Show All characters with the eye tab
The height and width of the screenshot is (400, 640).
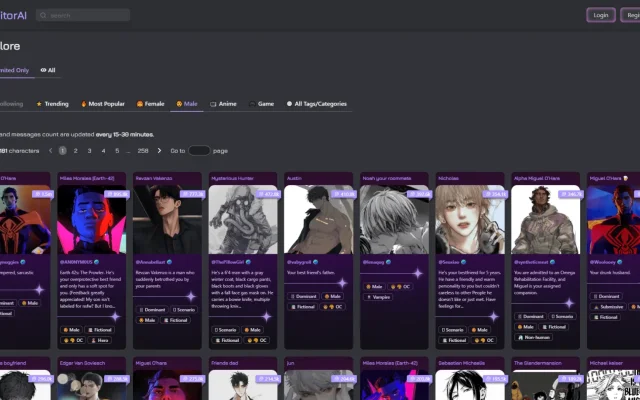(x=48, y=70)
